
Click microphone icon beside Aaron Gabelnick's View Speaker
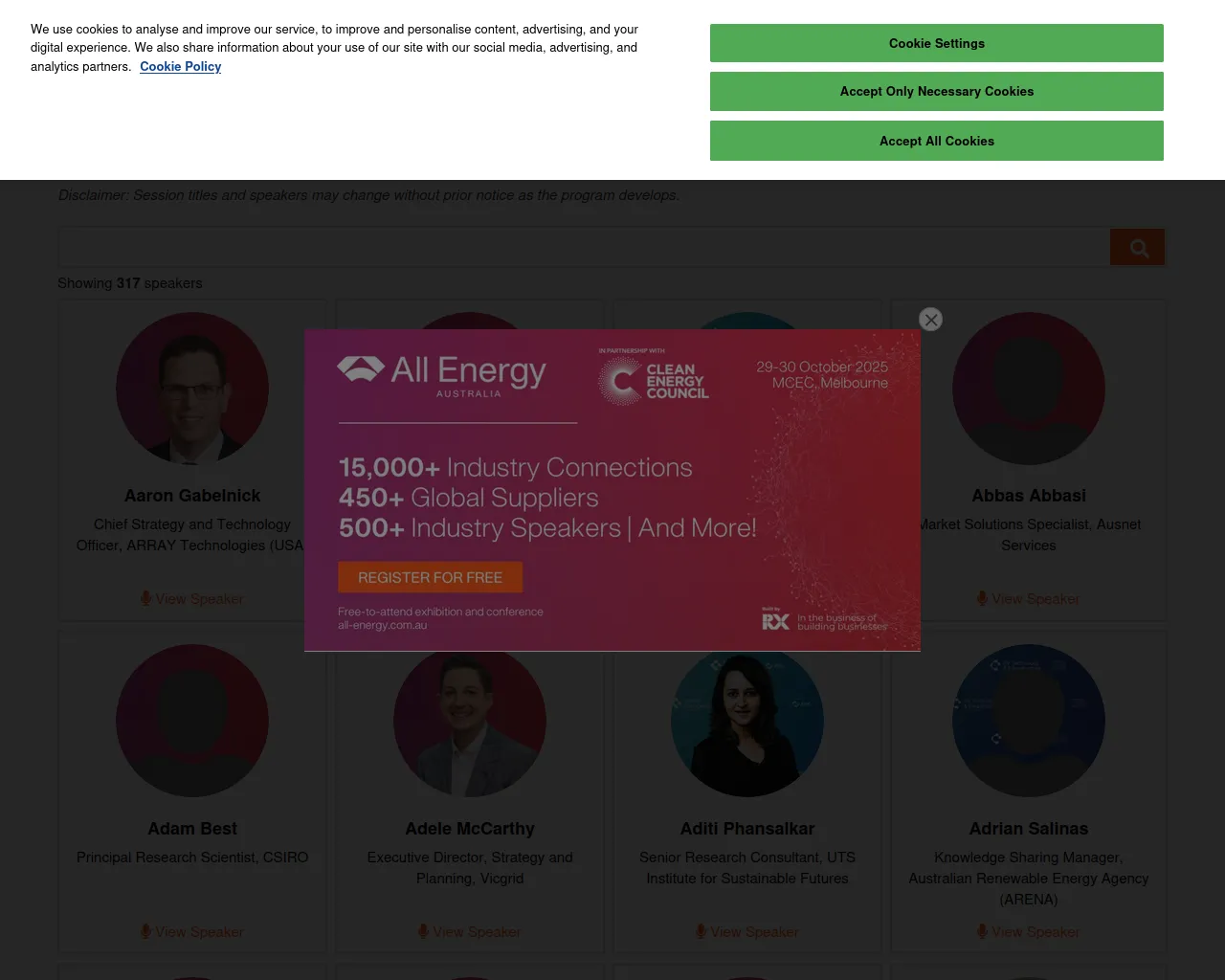[x=146, y=598]
